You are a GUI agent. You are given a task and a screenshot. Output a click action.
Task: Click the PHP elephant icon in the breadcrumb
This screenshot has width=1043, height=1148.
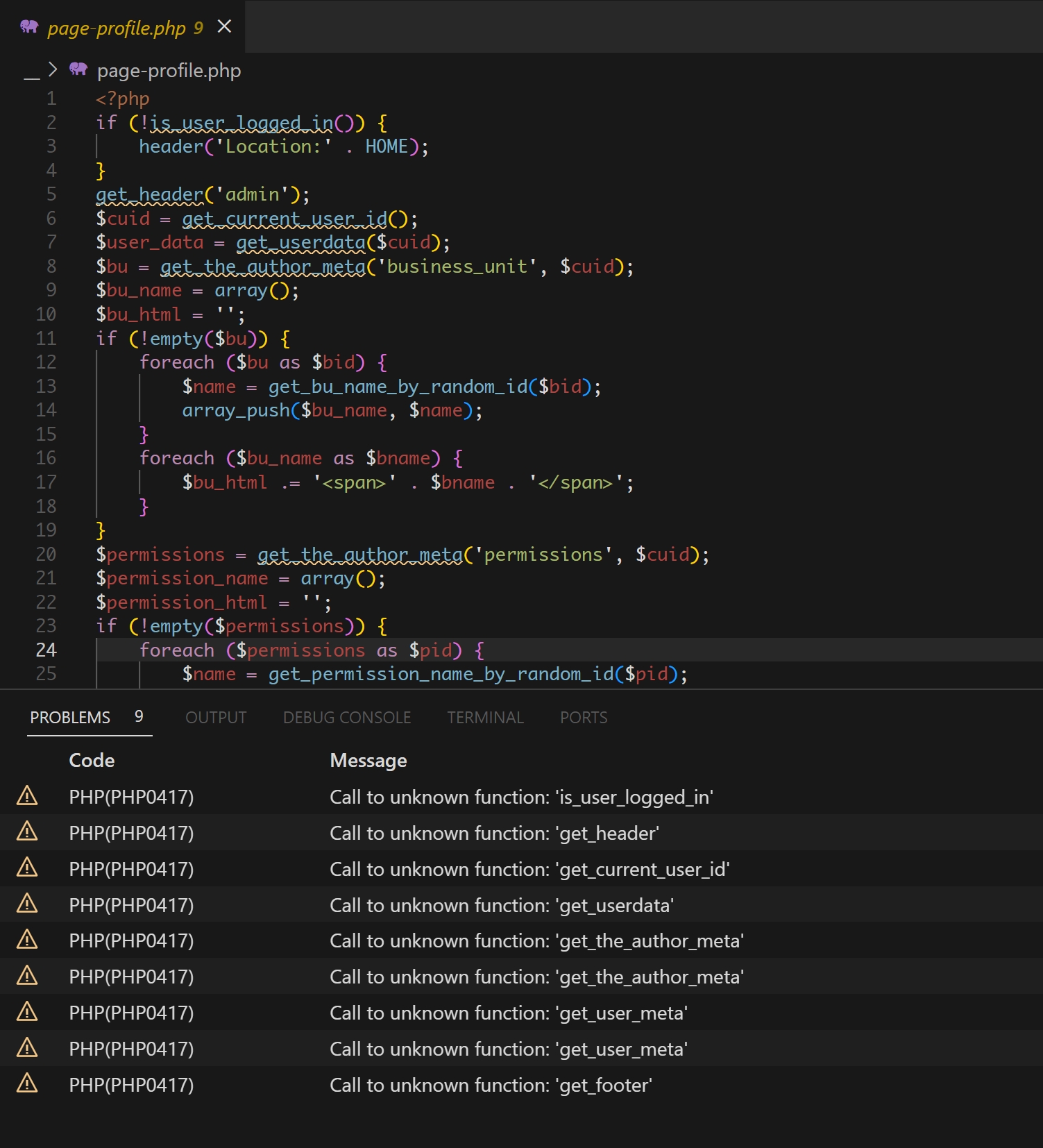pos(78,69)
